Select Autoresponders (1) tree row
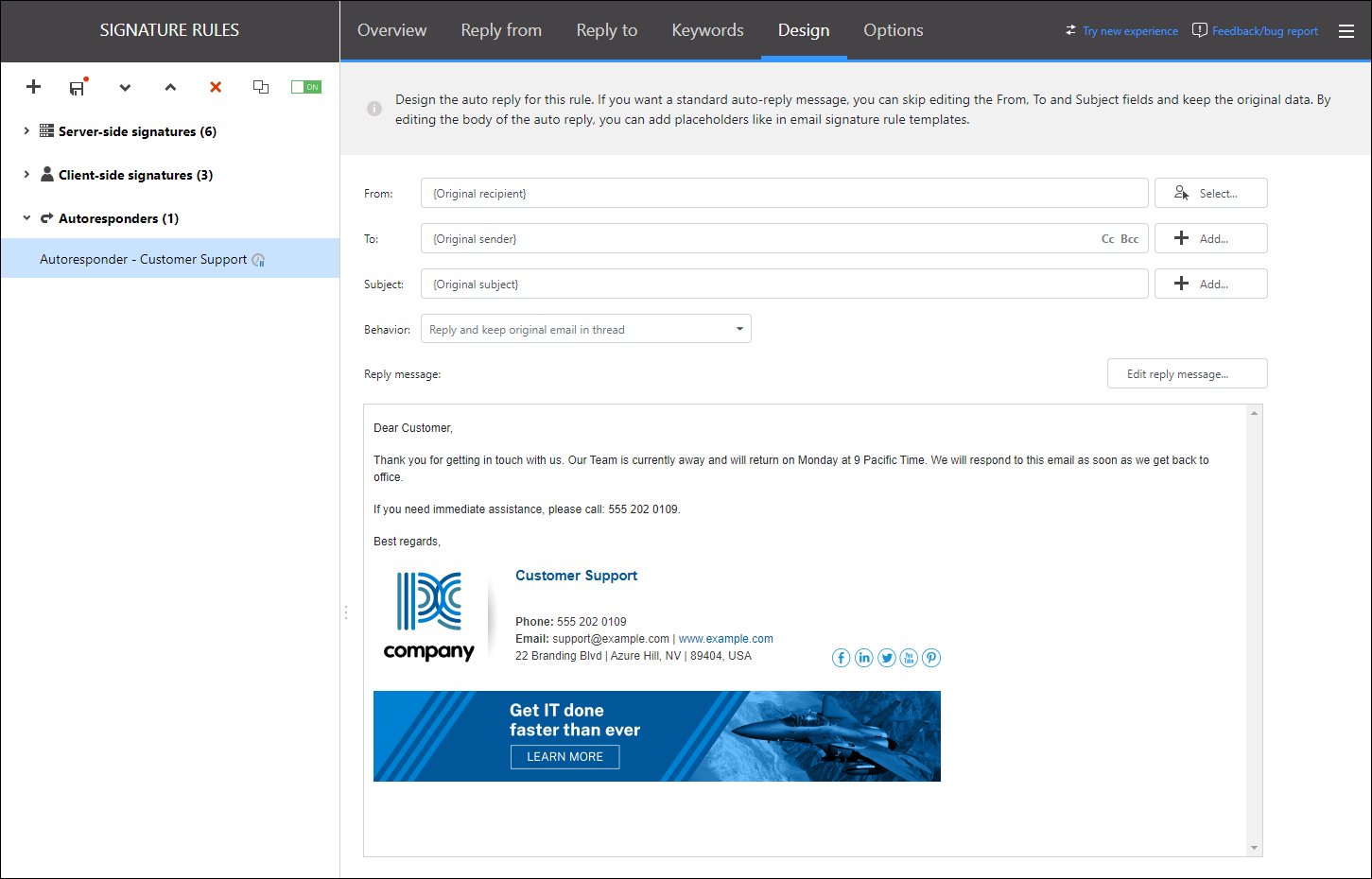Screen dimensions: 1372x879 (170, 218)
